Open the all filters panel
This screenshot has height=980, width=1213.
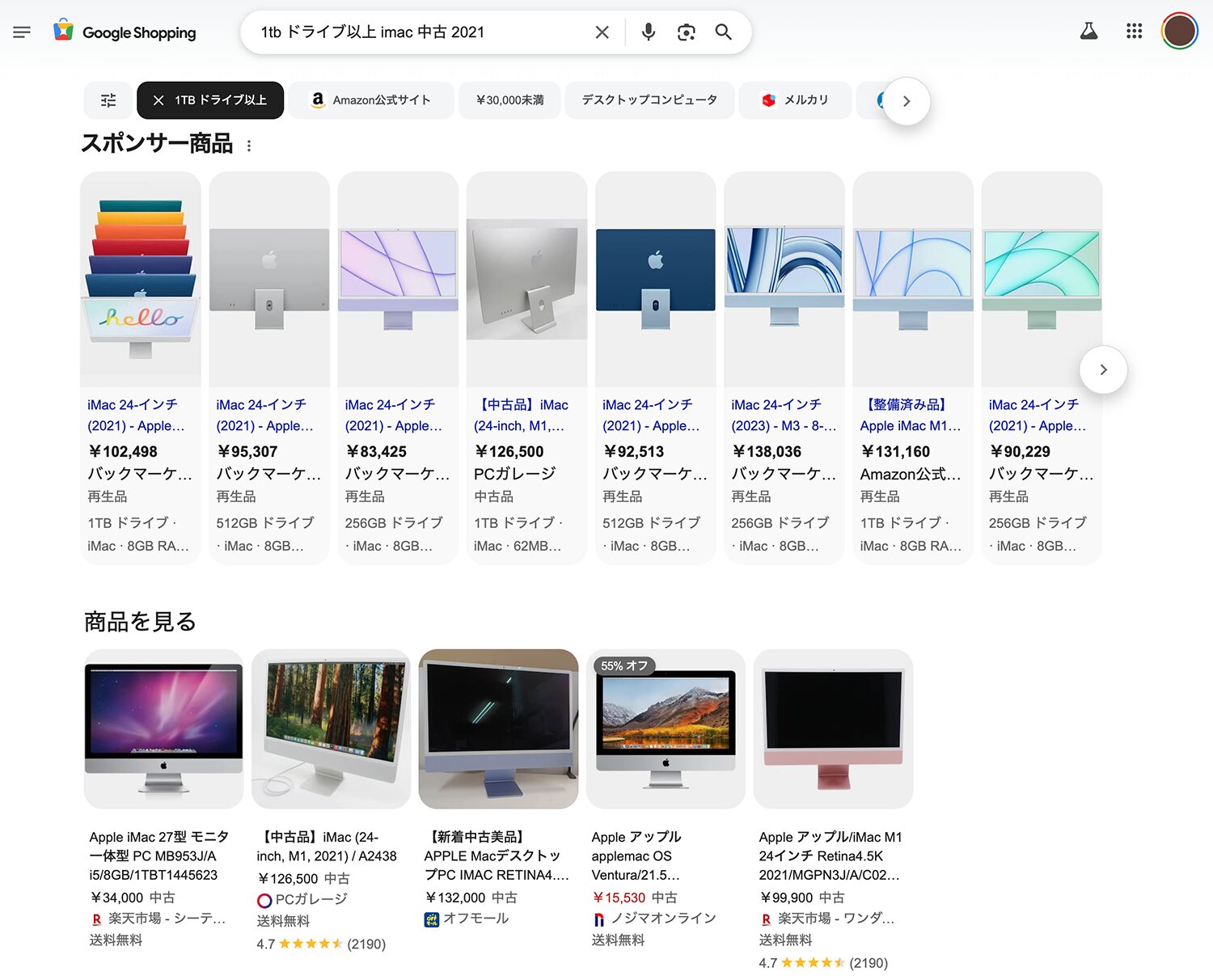tap(108, 100)
